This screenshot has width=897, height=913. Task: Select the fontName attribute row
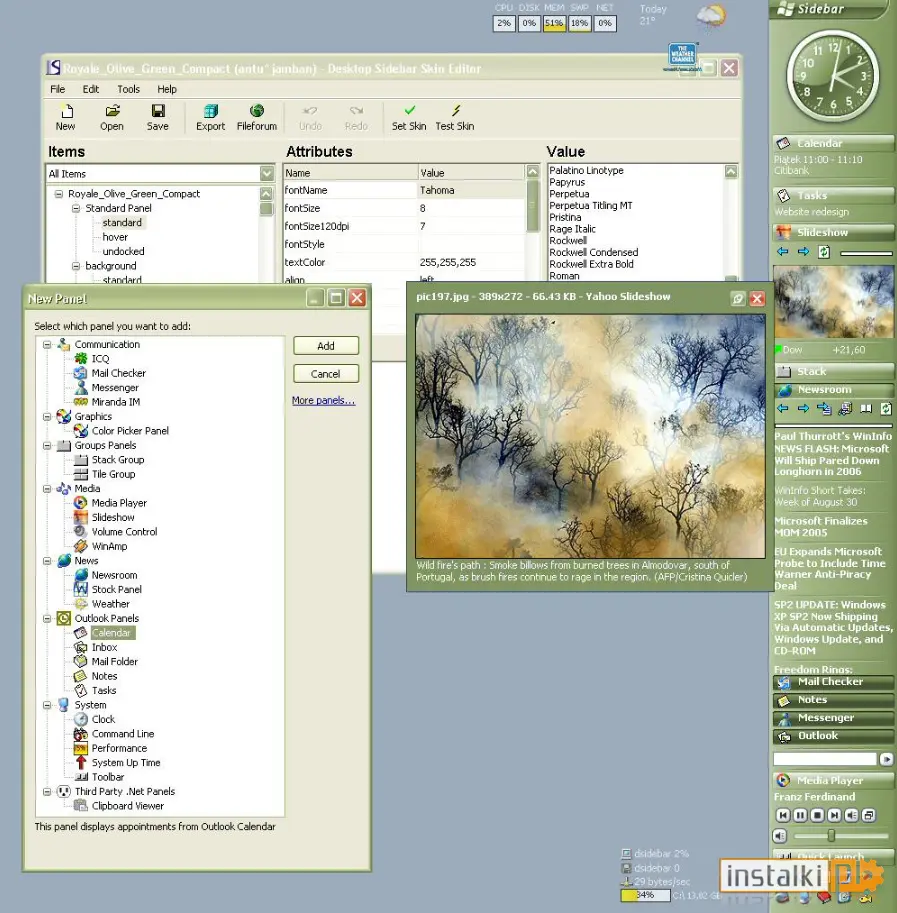[405, 190]
